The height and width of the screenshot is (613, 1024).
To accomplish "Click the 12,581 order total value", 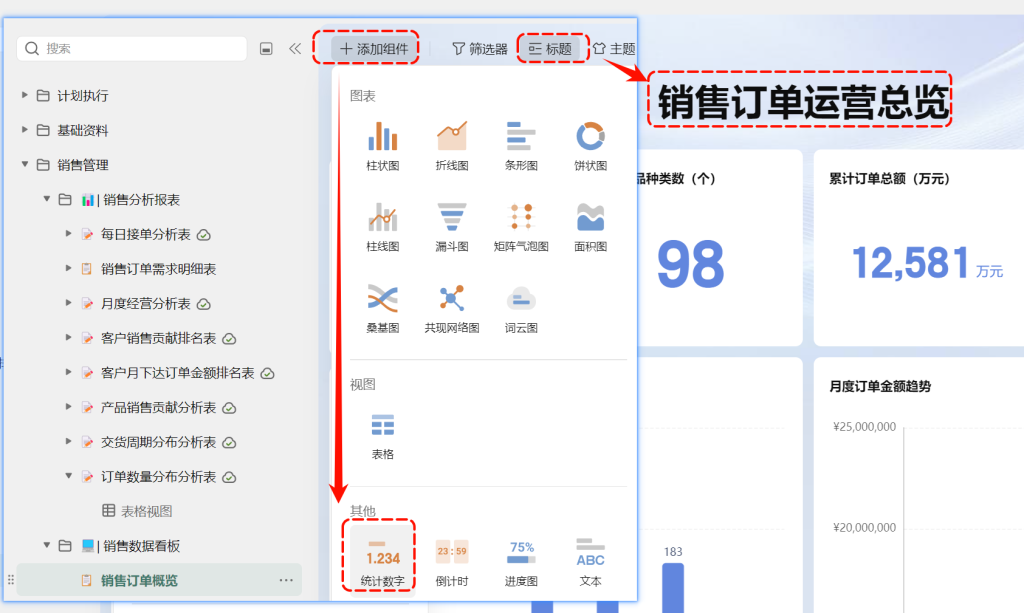I will pyautogui.click(x=910, y=262).
